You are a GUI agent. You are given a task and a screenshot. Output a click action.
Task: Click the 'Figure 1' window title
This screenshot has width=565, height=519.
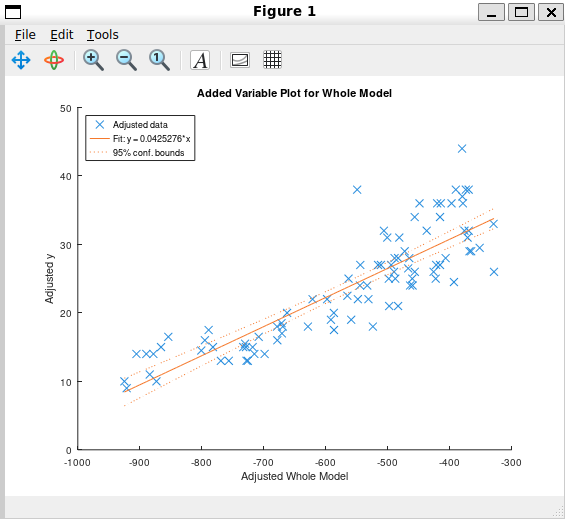click(x=284, y=12)
